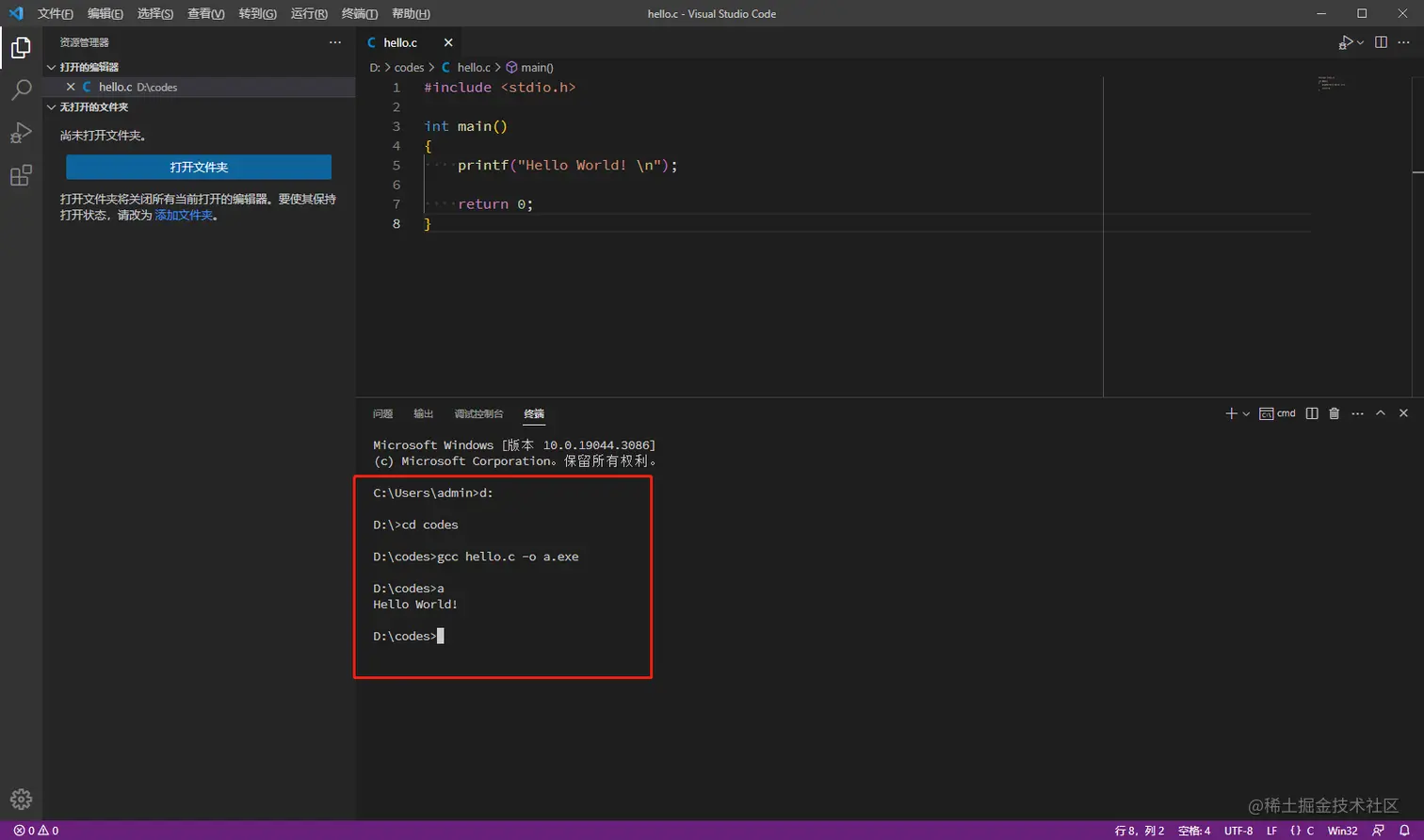Switch to the Output (输出) panel tab
Image resolution: width=1424 pixels, height=840 pixels.
point(424,413)
